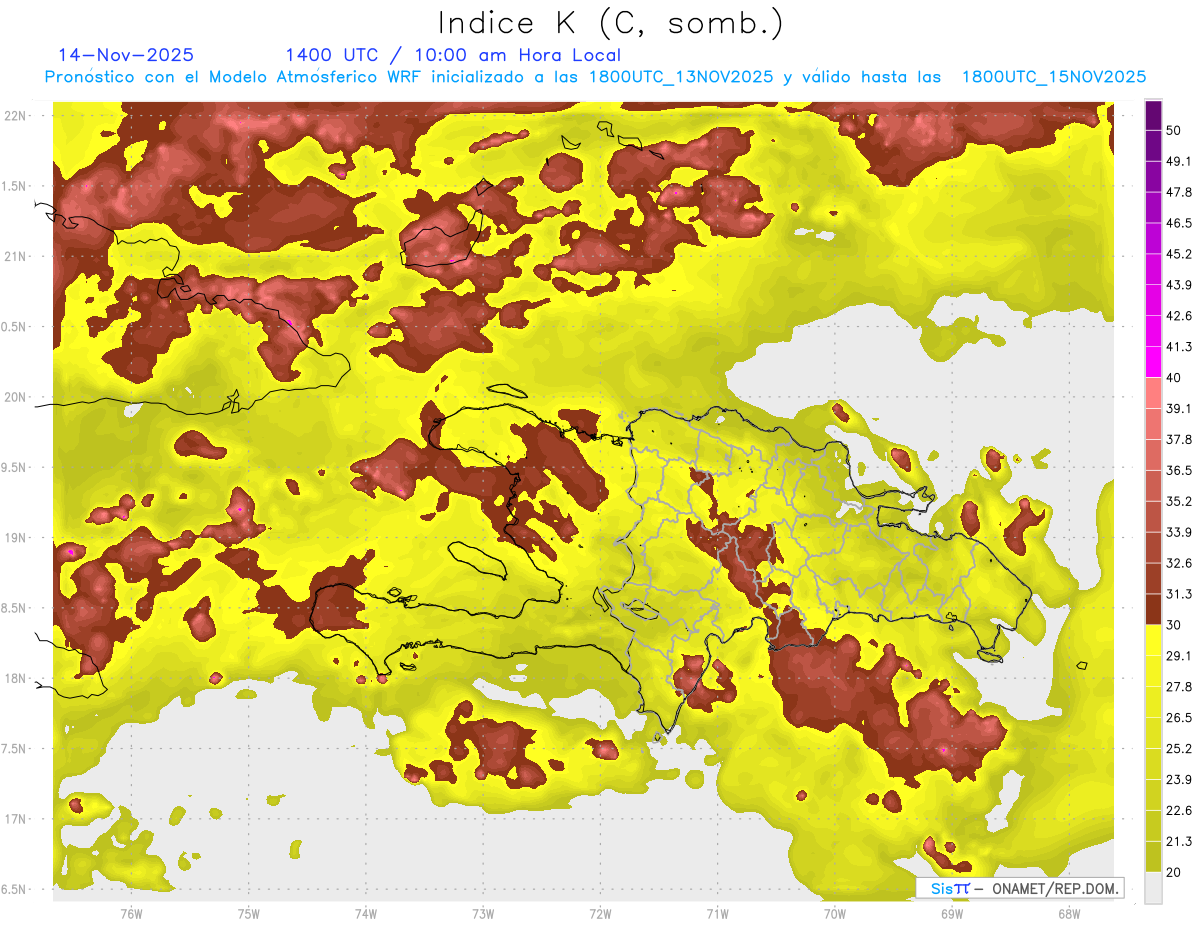This screenshot has height=927, width=1200.
Task: Click the colorbar value 50
Action: (x=1175, y=130)
